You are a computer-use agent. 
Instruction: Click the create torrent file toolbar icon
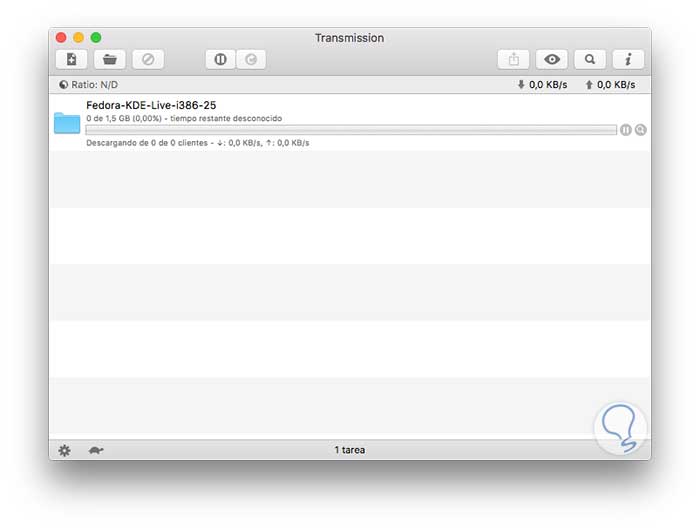pyautogui.click(x=71, y=59)
